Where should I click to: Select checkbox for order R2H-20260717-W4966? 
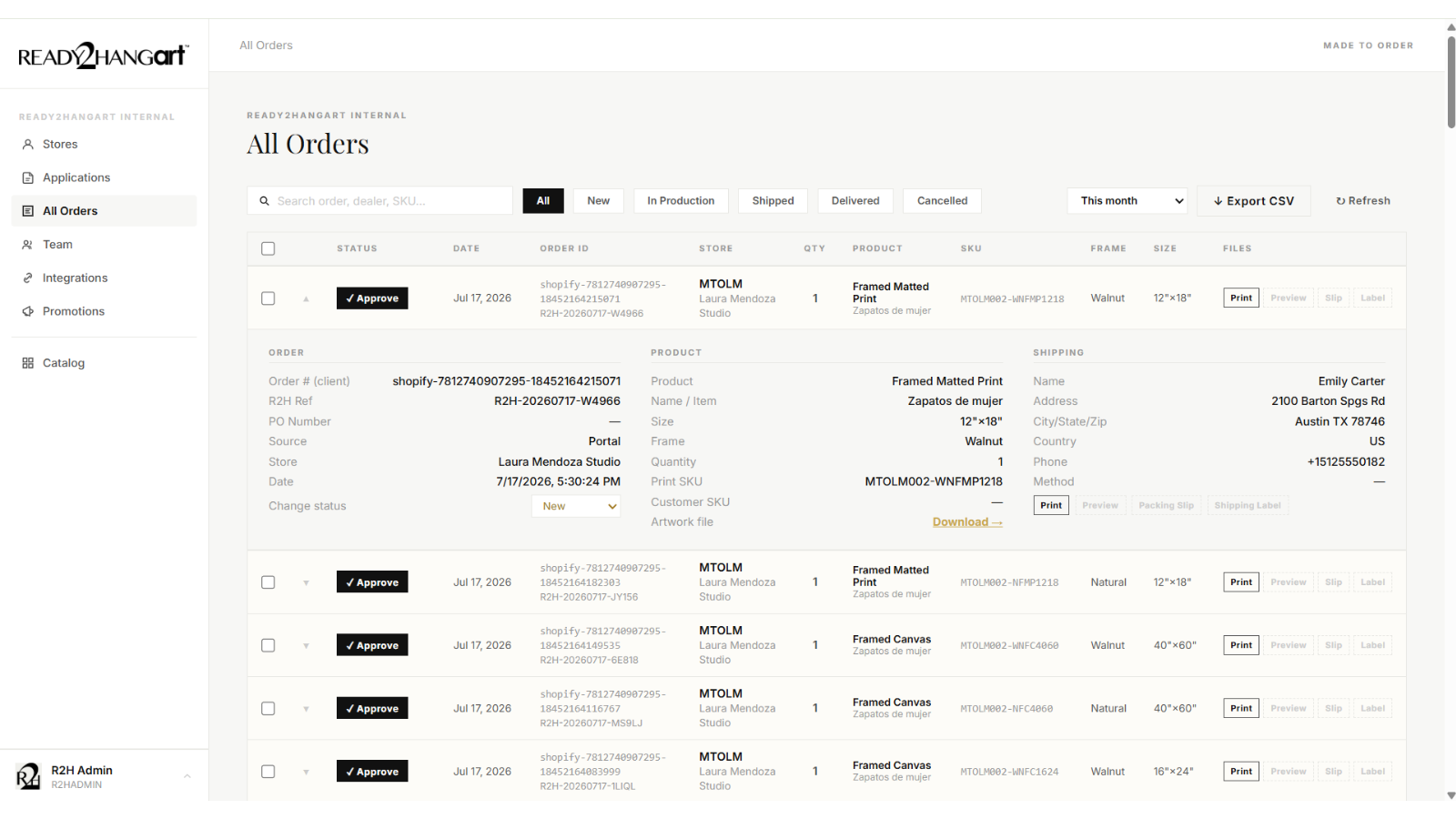268,298
